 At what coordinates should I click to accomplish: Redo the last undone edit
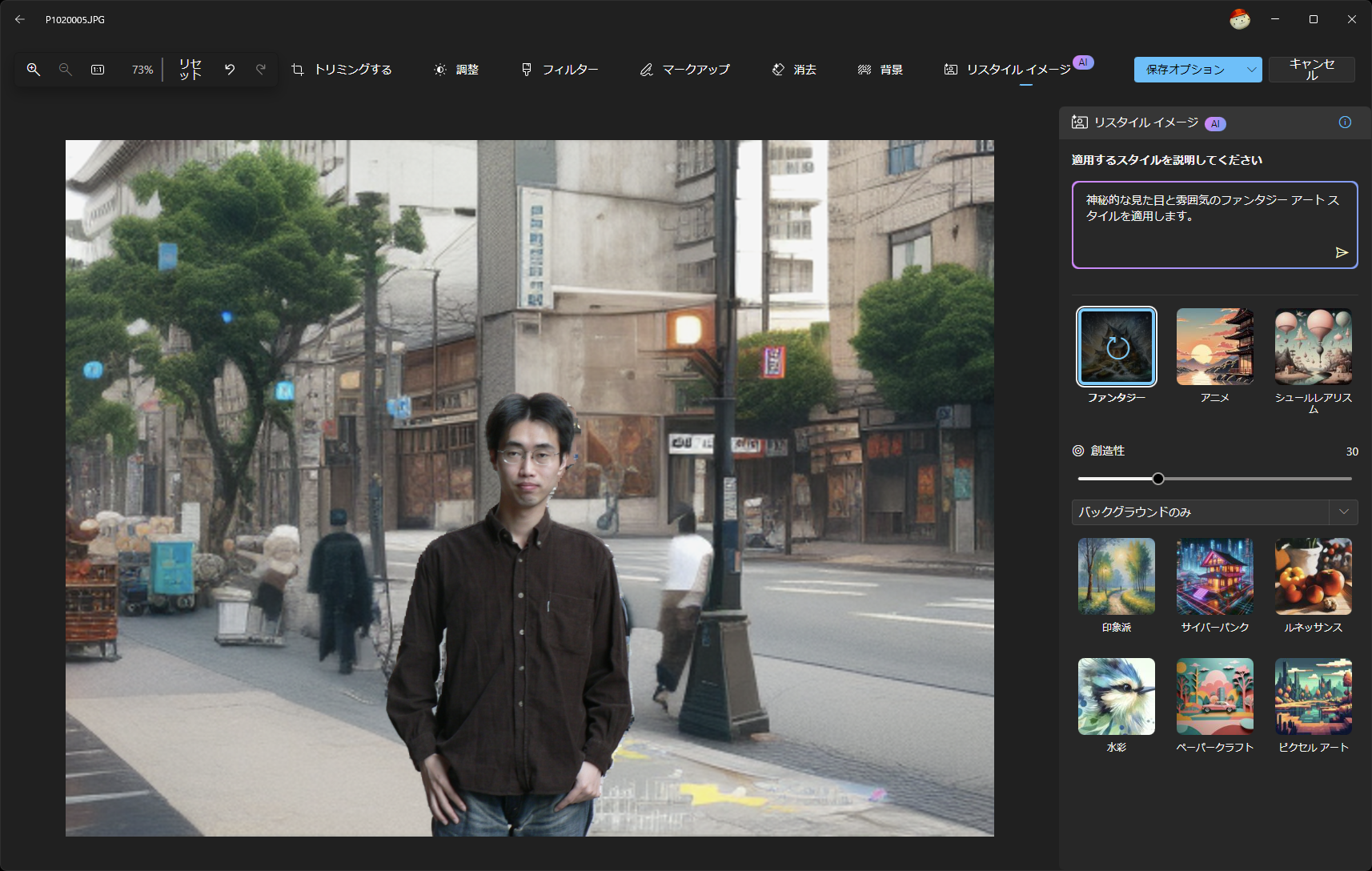pos(261,70)
